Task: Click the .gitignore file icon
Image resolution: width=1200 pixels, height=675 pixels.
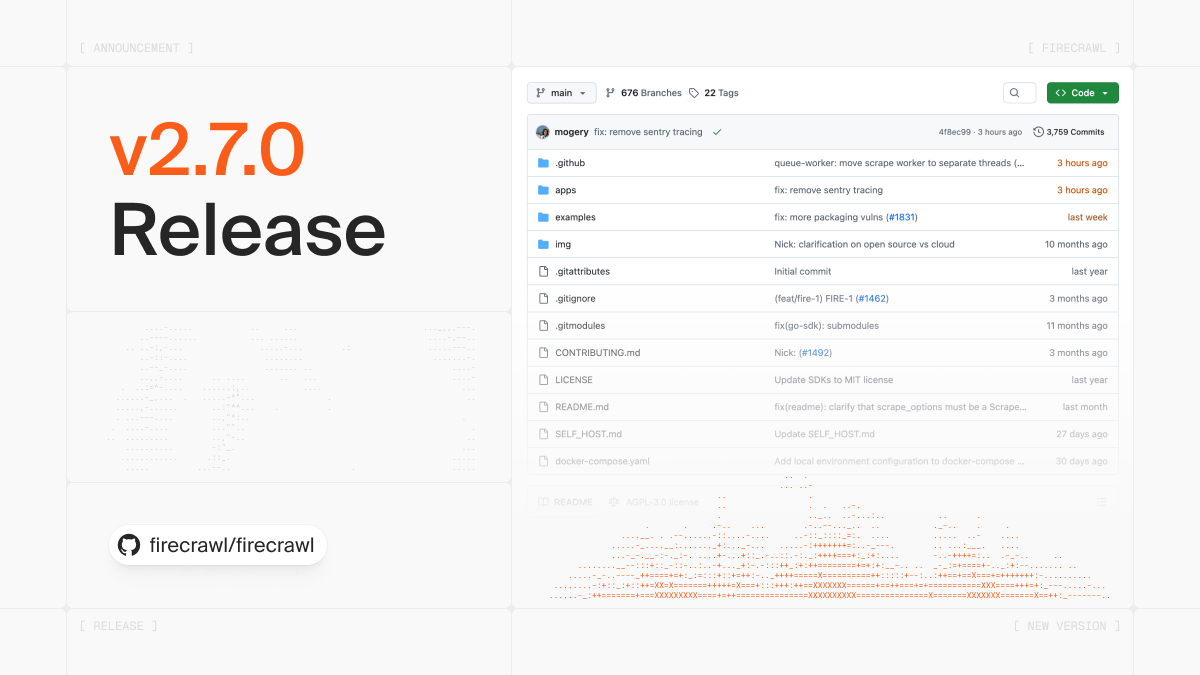Action: pyautogui.click(x=541, y=298)
